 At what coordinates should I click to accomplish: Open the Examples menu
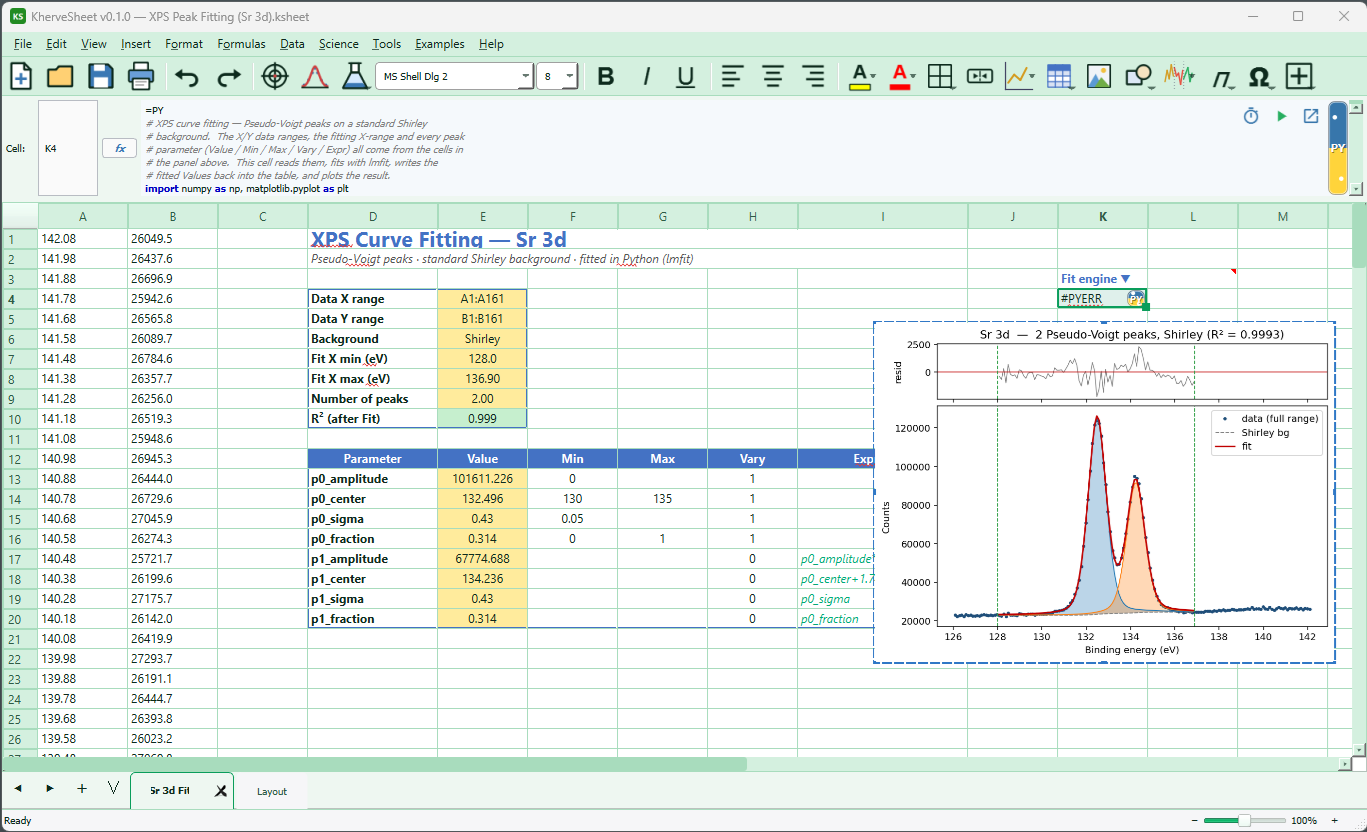pos(440,44)
